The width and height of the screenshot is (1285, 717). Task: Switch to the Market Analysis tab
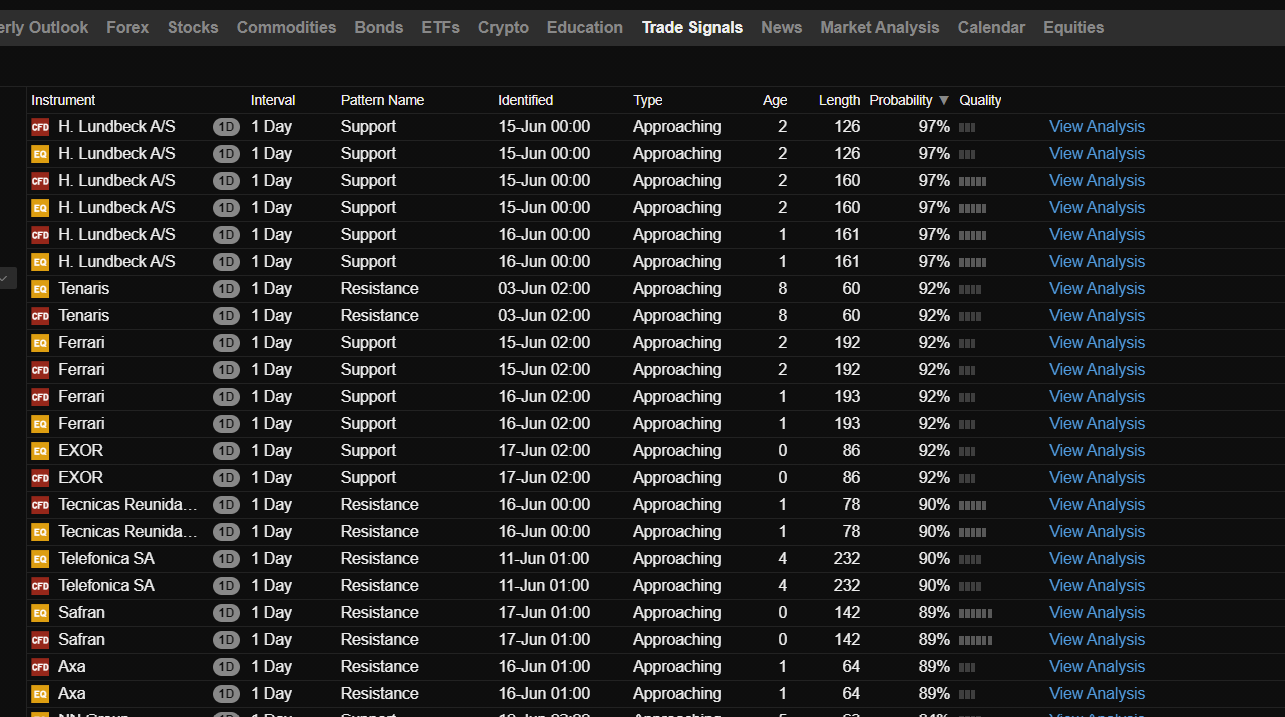point(880,28)
